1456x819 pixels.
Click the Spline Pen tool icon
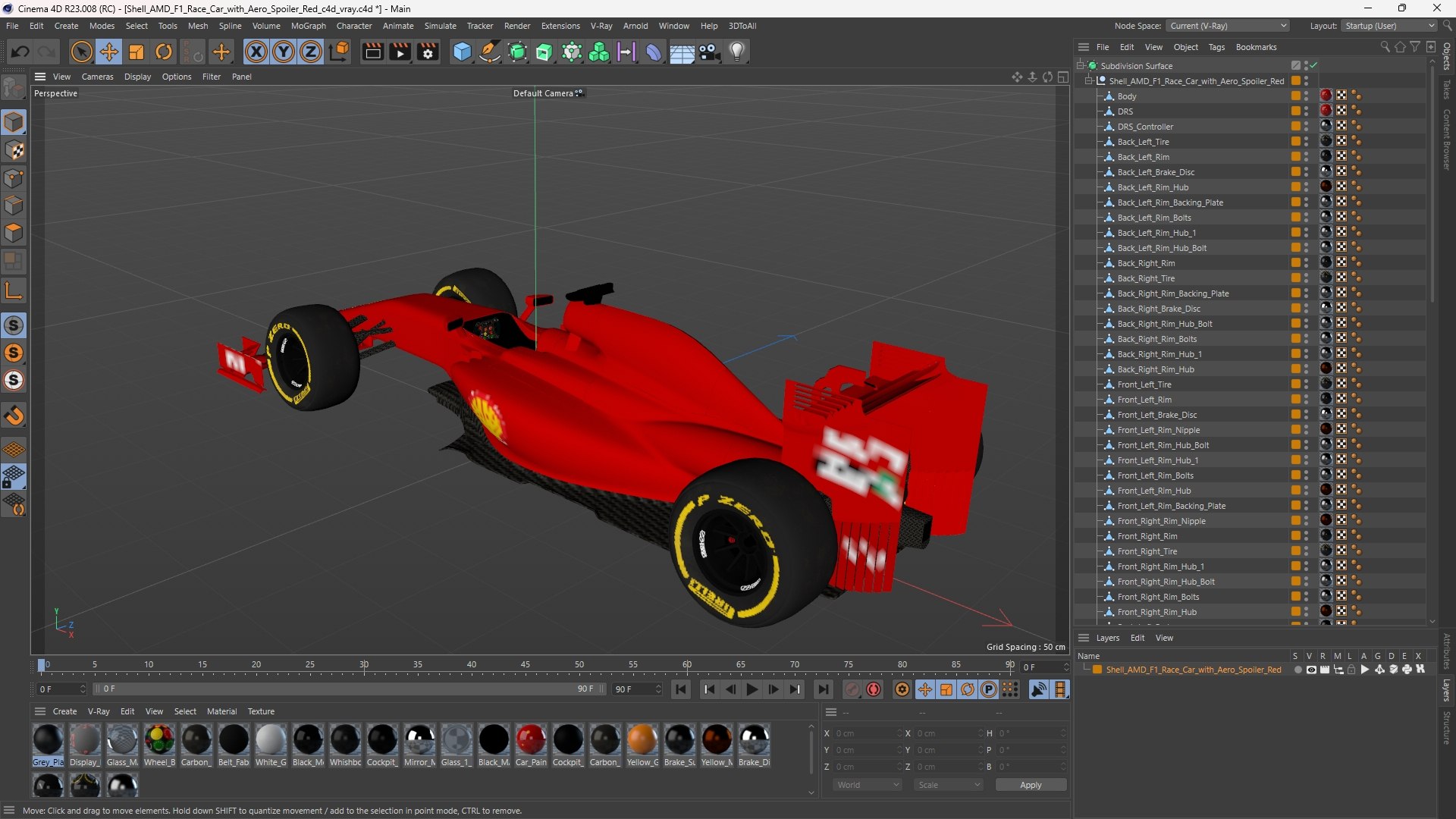pos(490,52)
